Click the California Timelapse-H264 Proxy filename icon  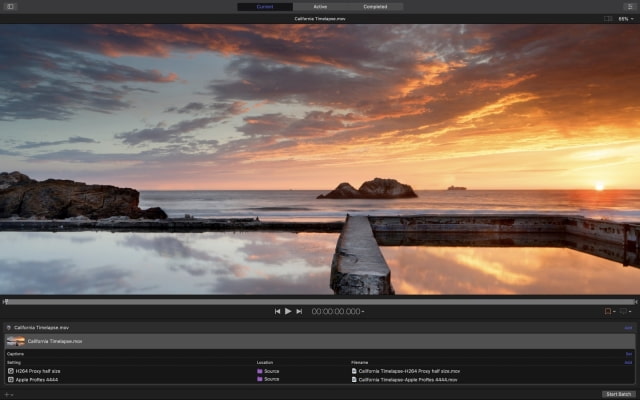(x=354, y=371)
